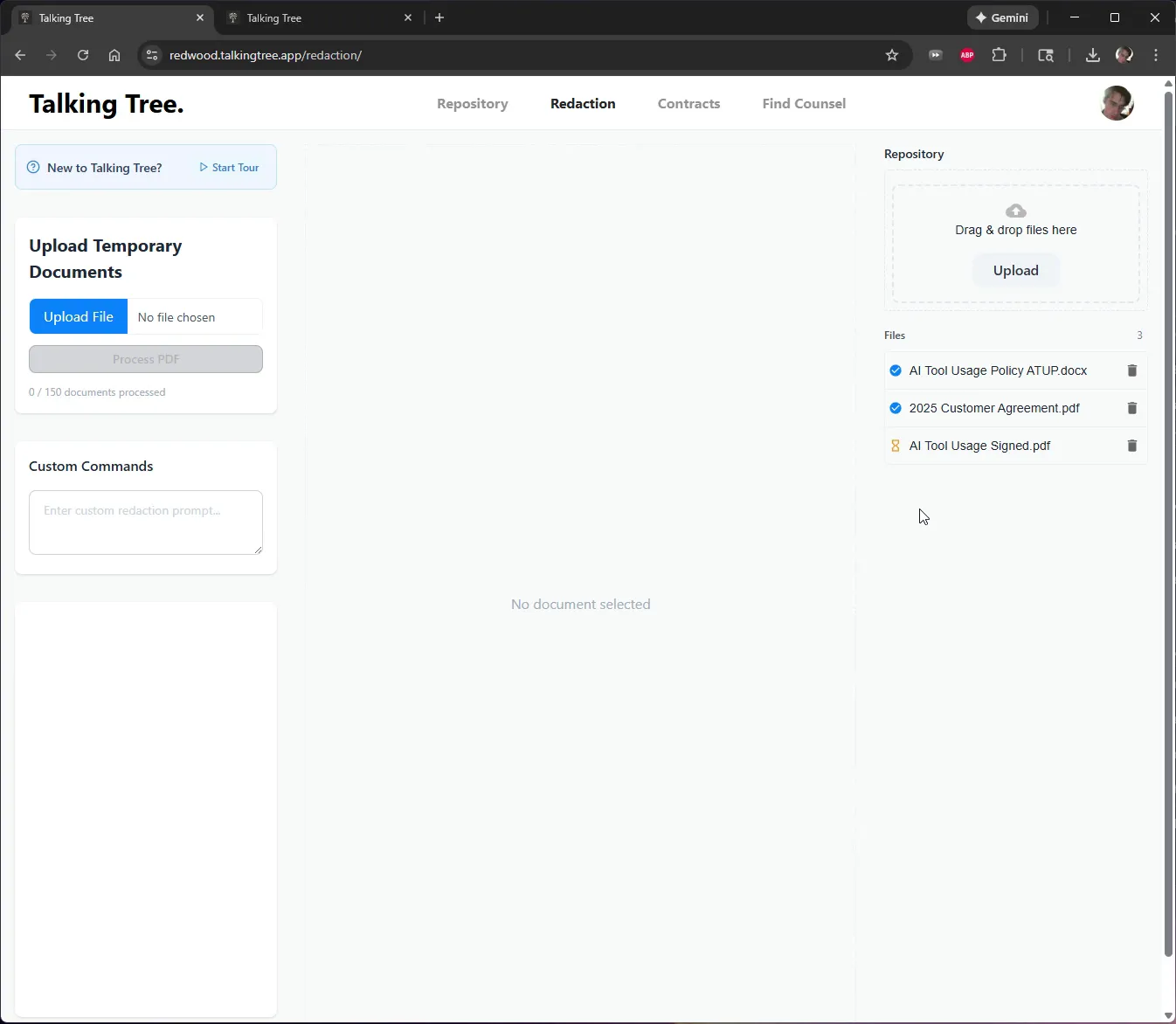The width and height of the screenshot is (1176, 1024).
Task: Open a new browser tab
Action: (439, 17)
